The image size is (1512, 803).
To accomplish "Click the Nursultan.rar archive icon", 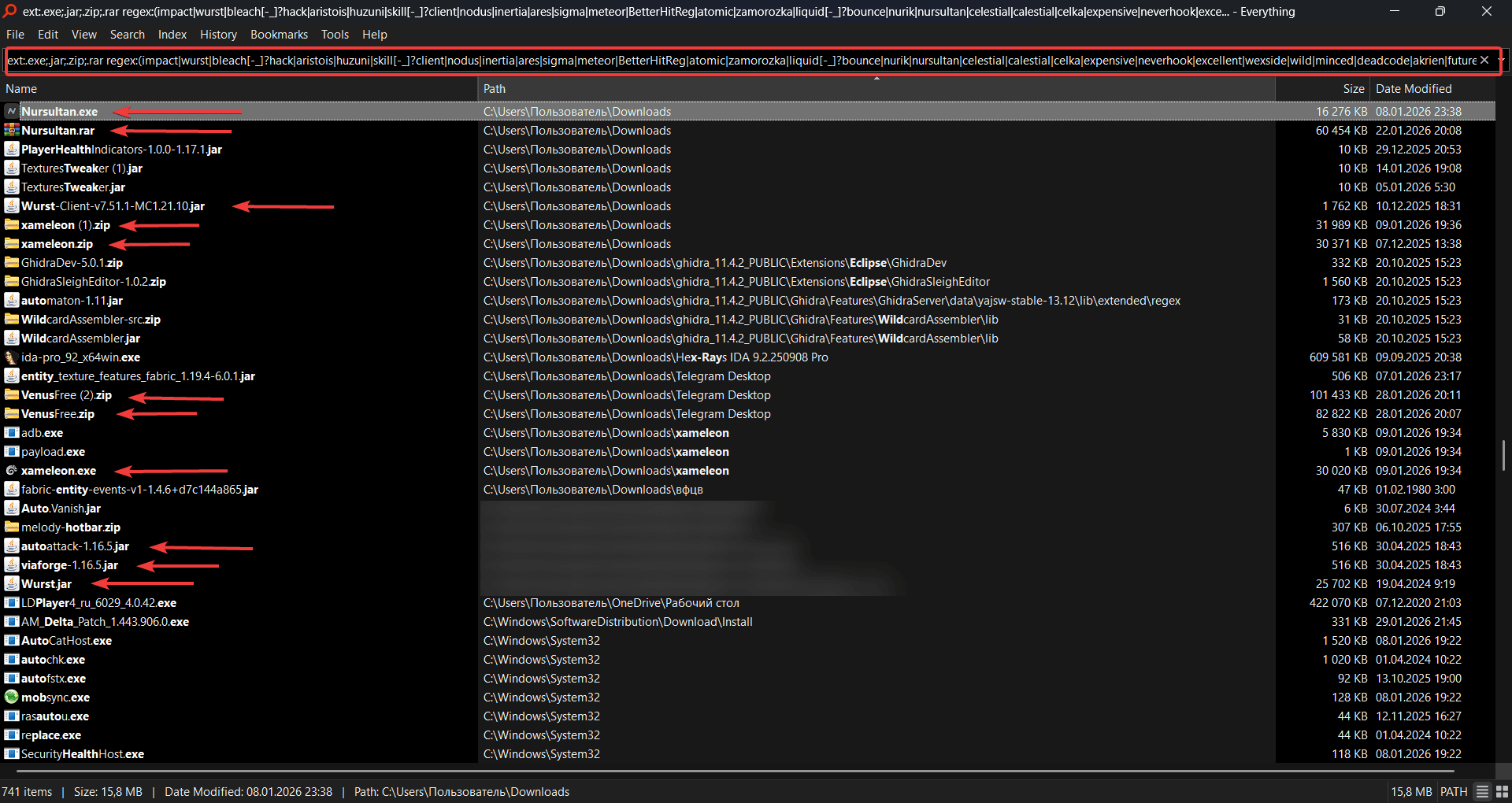I will [x=12, y=131].
